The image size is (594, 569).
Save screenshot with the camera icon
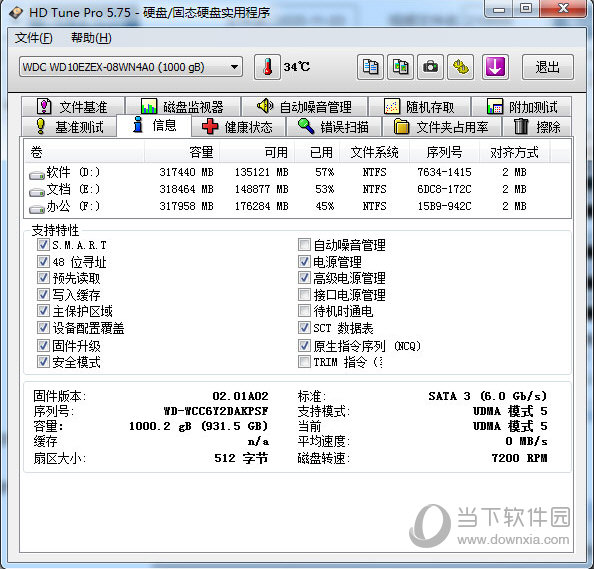point(430,67)
